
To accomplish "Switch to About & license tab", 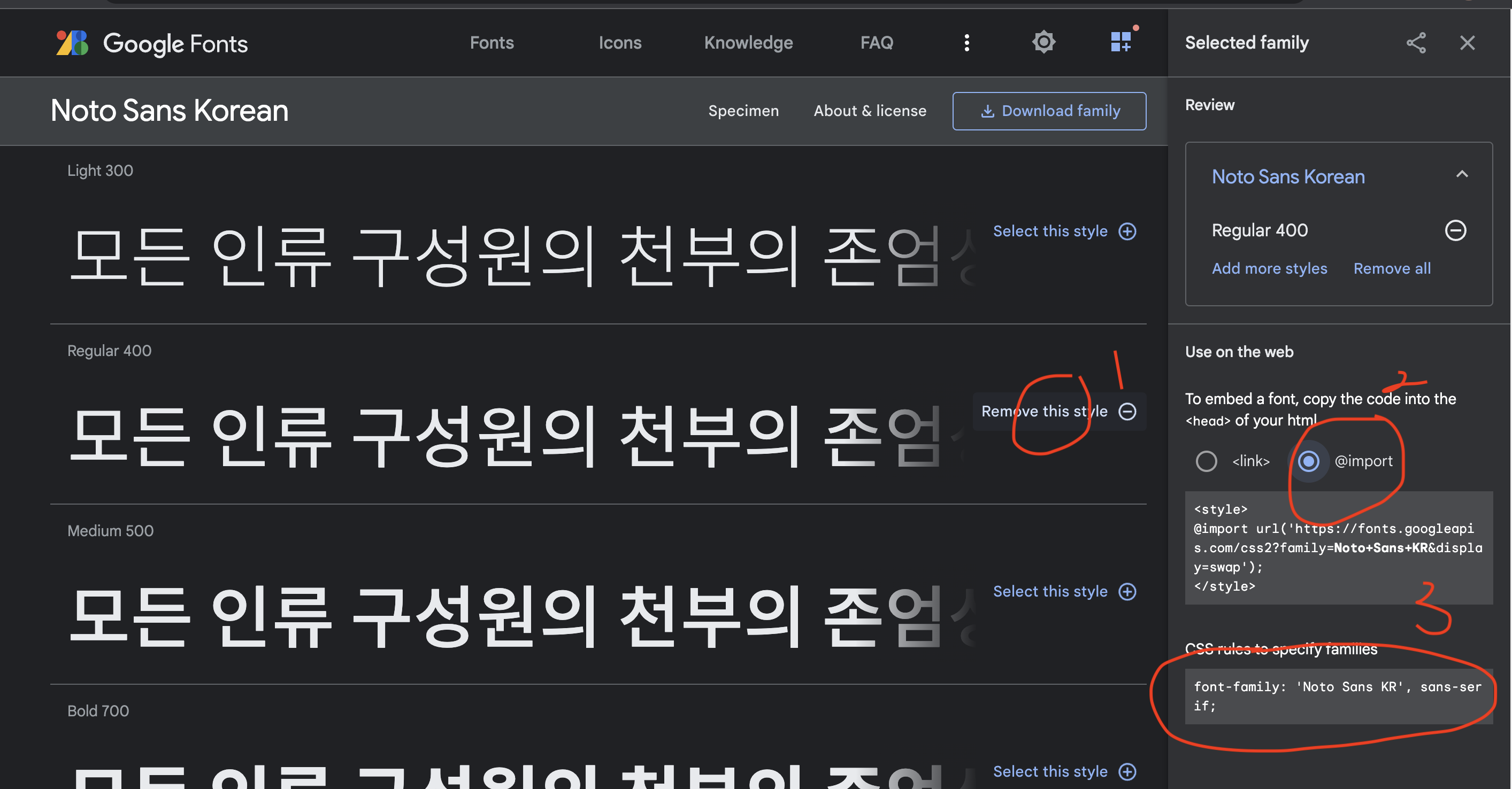I will tap(870, 111).
